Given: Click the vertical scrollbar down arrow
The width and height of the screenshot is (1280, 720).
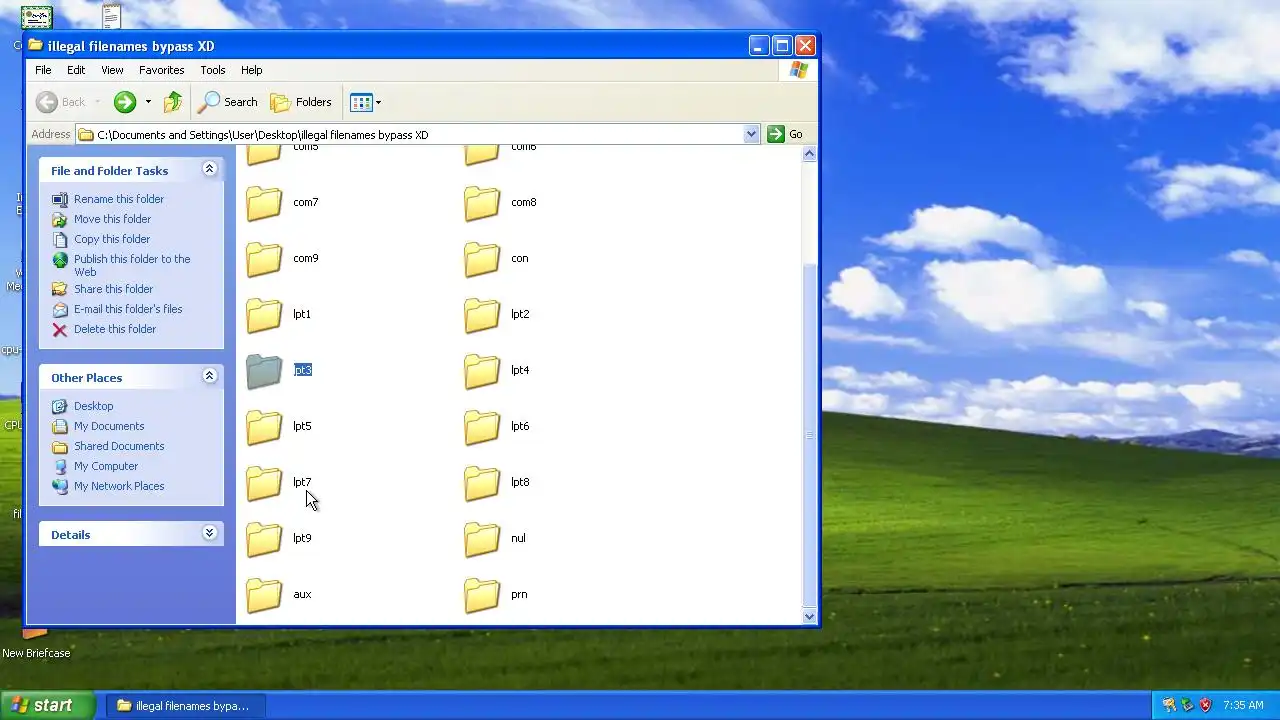Looking at the screenshot, I should [x=809, y=616].
